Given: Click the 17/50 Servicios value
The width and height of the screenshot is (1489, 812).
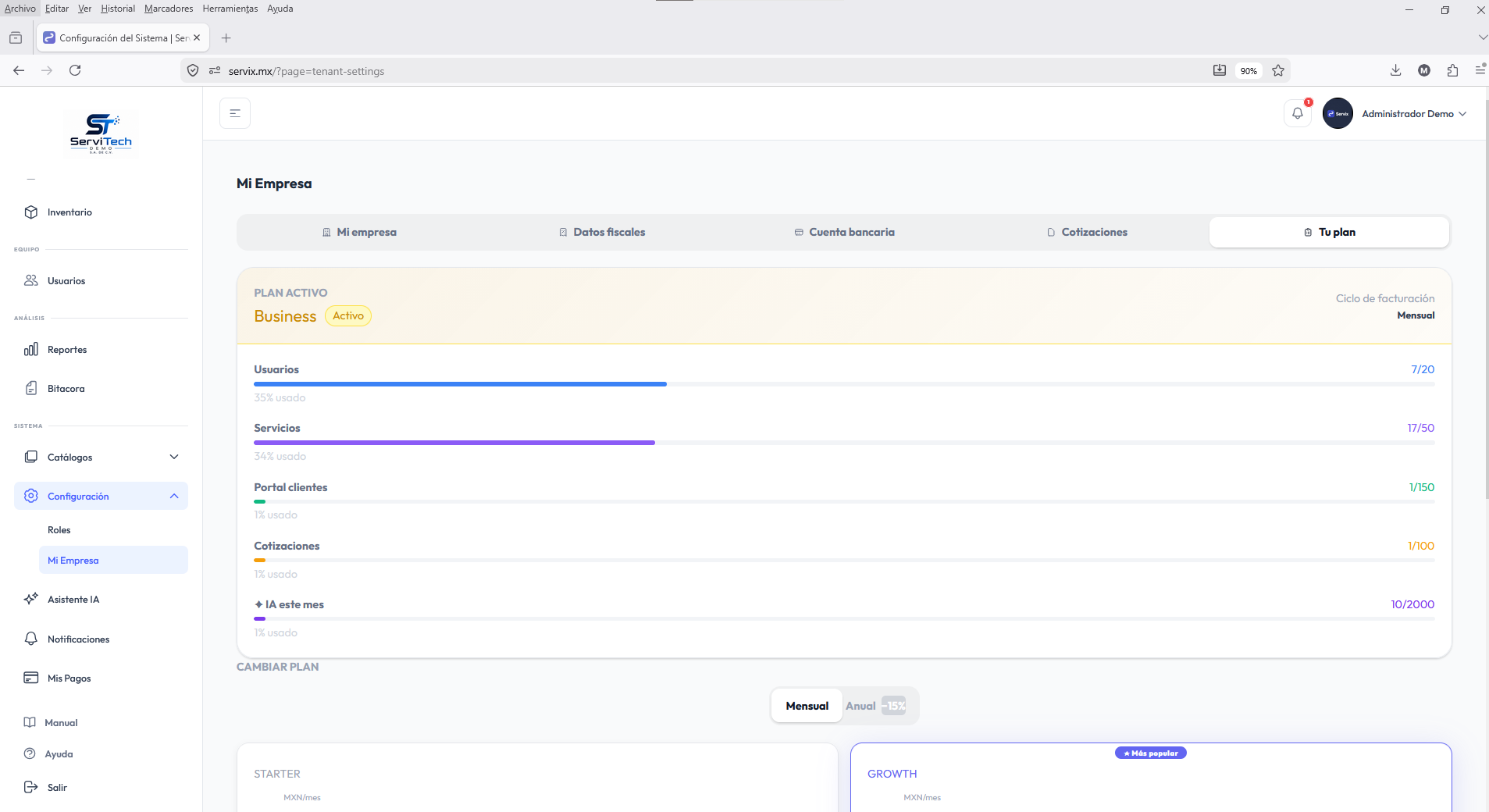Looking at the screenshot, I should [x=1421, y=428].
